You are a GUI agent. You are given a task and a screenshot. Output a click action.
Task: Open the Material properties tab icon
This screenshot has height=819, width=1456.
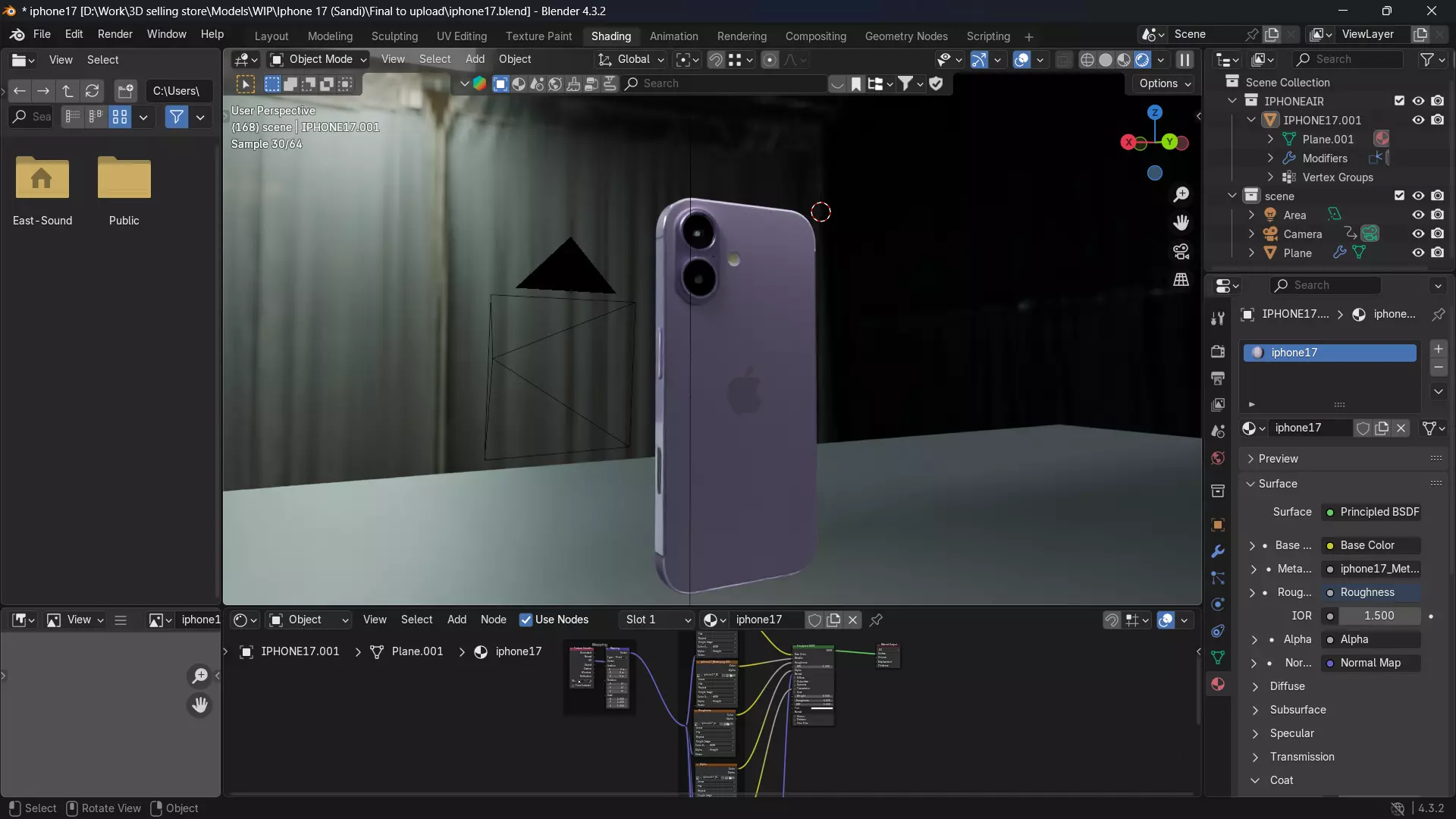pyautogui.click(x=1218, y=684)
